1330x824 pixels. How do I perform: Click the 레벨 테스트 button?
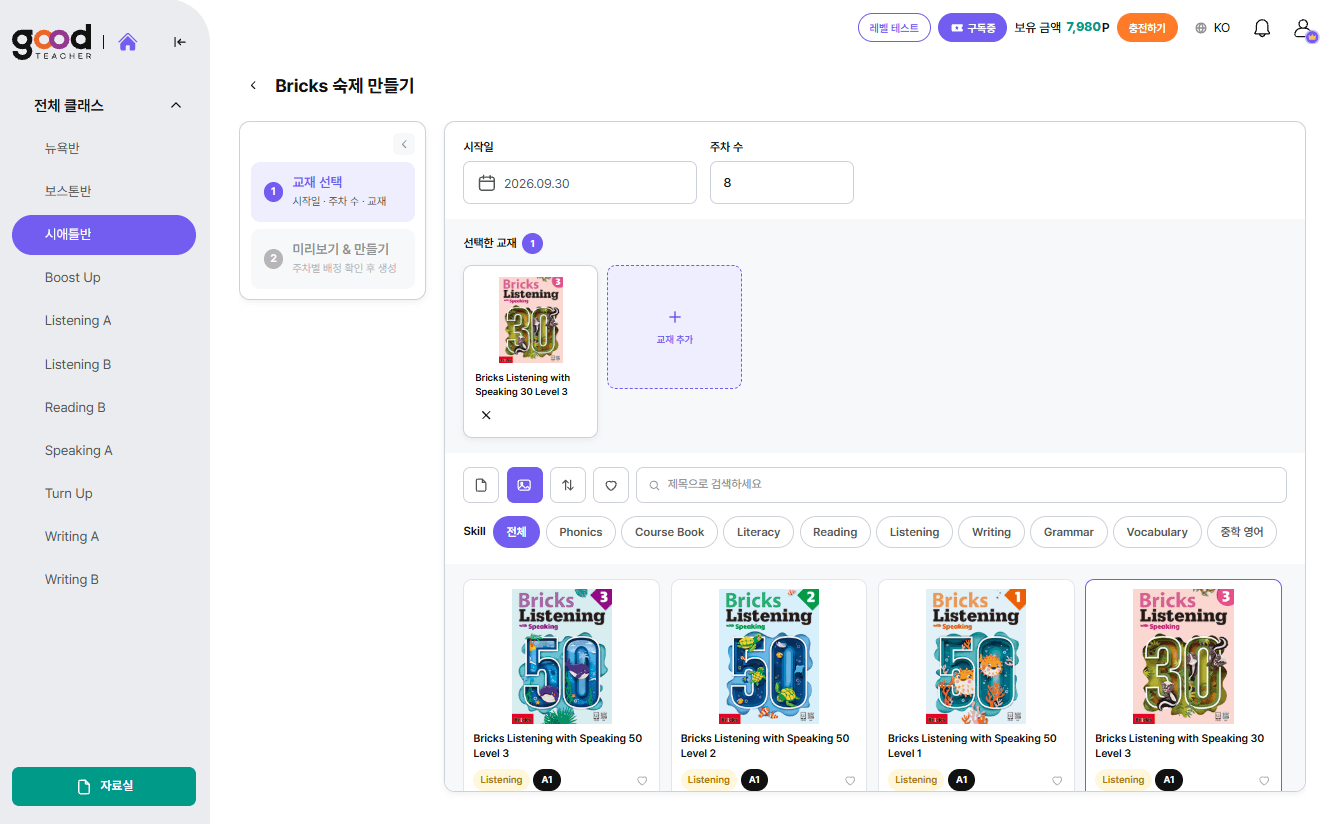point(894,28)
